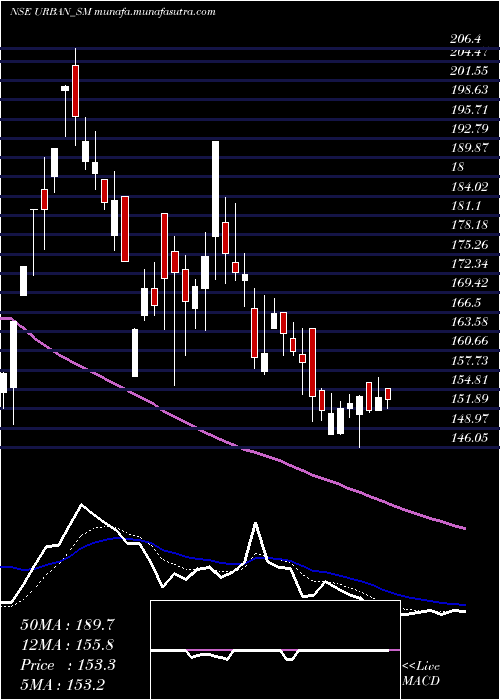Click the 50MA : 189.7 readout
The image size is (500, 700).
(x=65, y=625)
